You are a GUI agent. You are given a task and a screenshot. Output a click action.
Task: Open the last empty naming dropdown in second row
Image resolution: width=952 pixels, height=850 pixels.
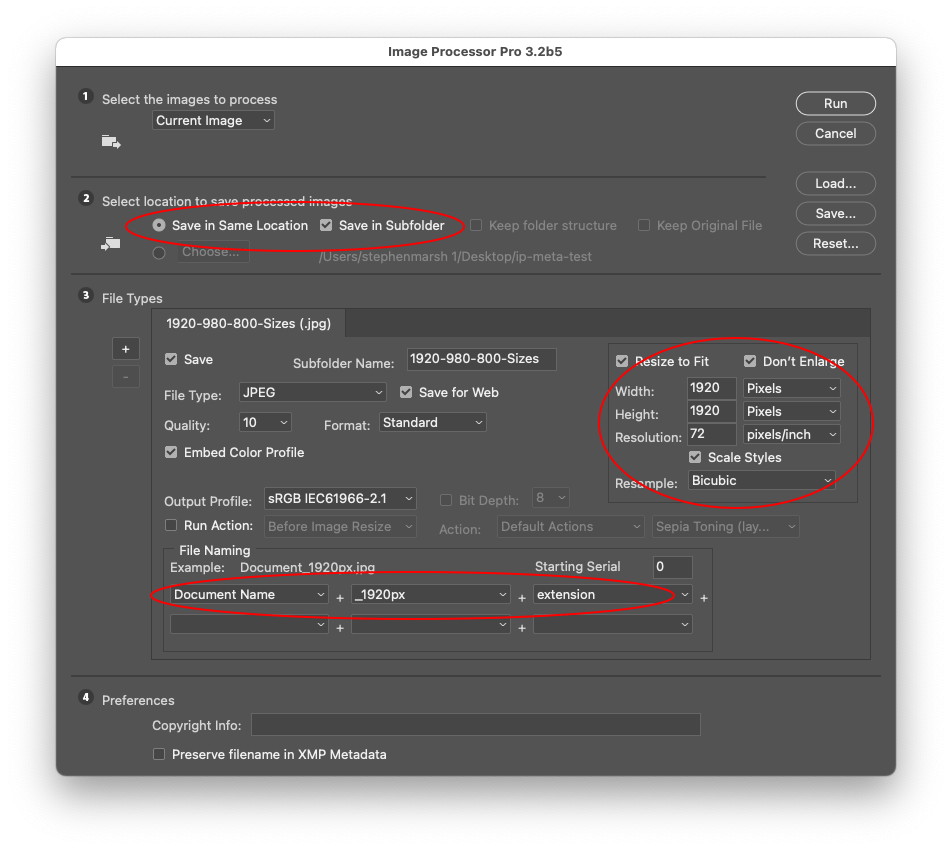click(x=613, y=624)
